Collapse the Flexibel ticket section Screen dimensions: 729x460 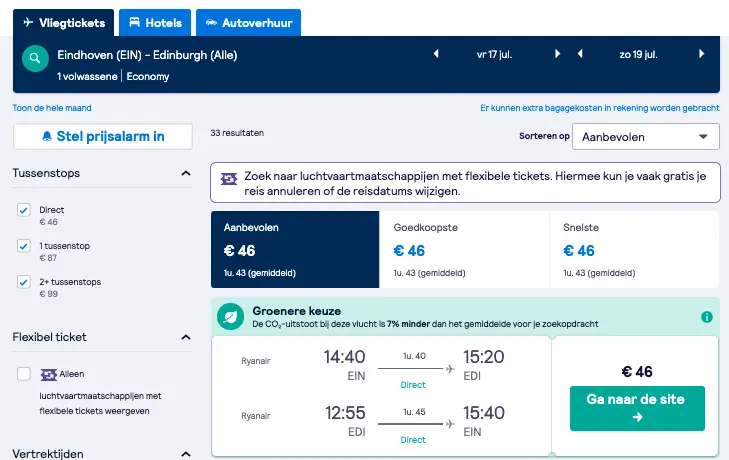(186, 337)
